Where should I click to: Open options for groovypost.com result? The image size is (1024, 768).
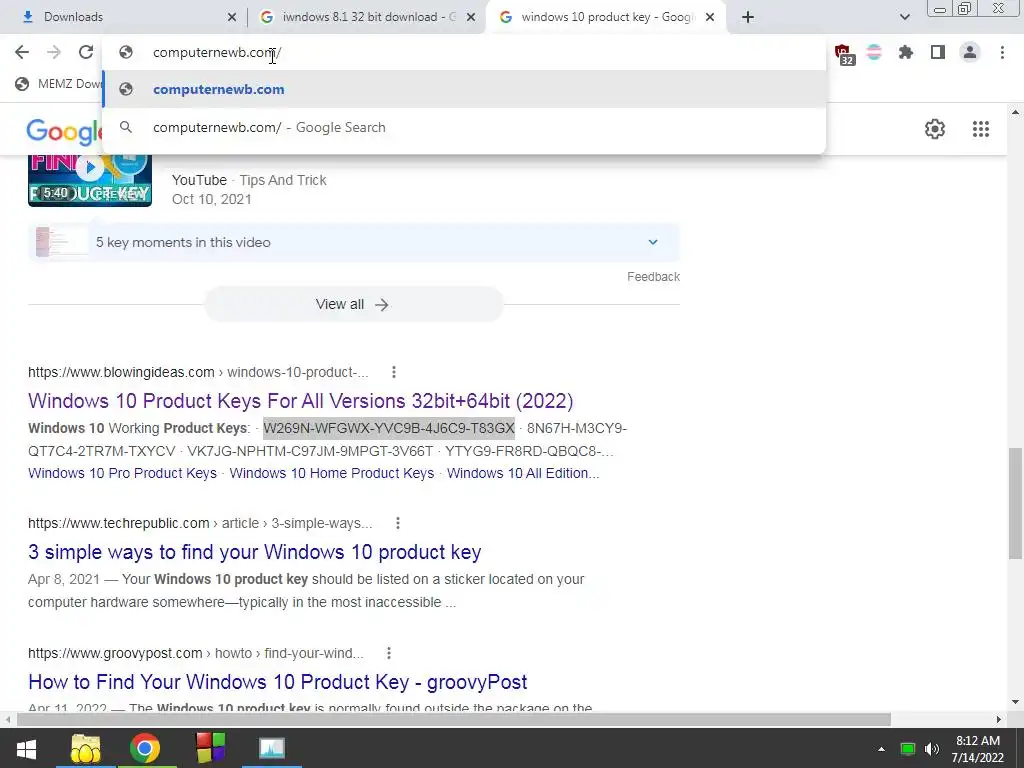coord(389,653)
